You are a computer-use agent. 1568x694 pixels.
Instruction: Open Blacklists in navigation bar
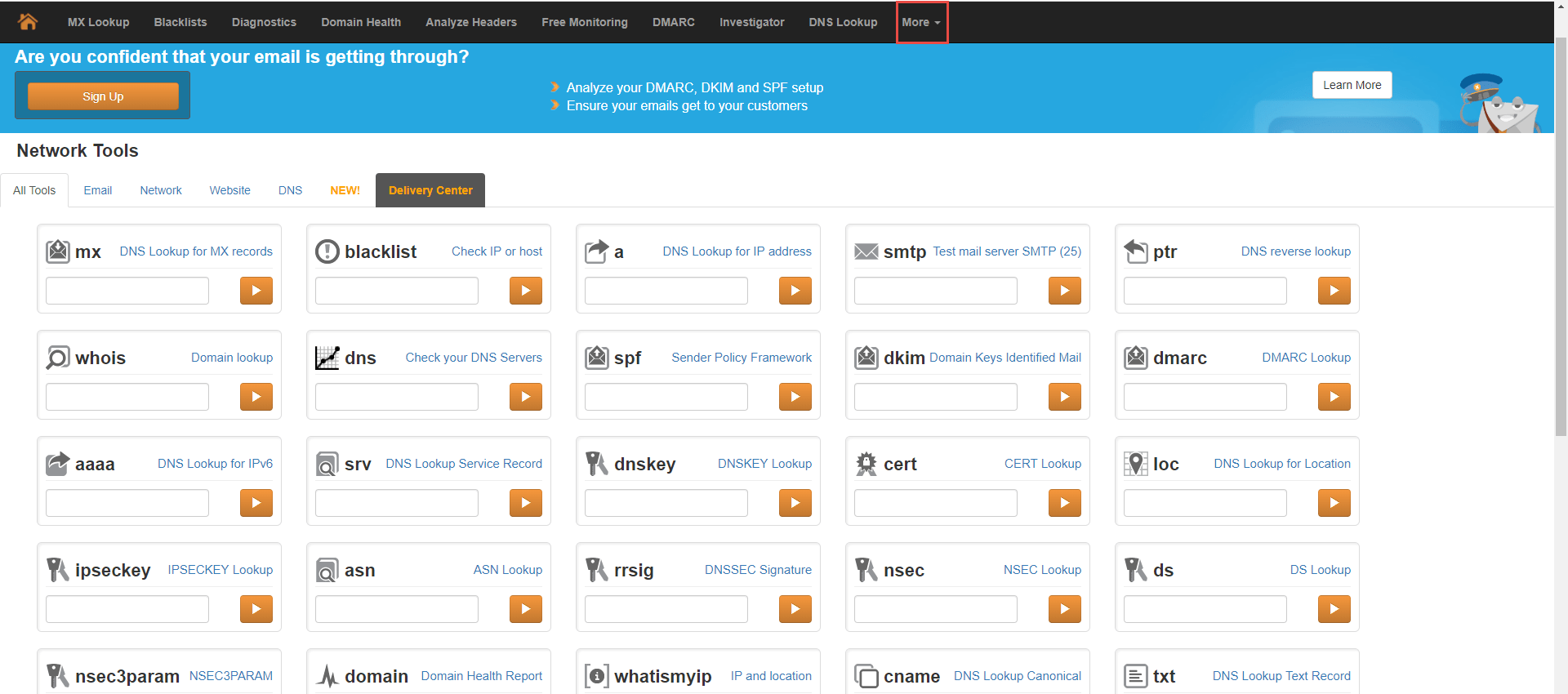coord(180,22)
